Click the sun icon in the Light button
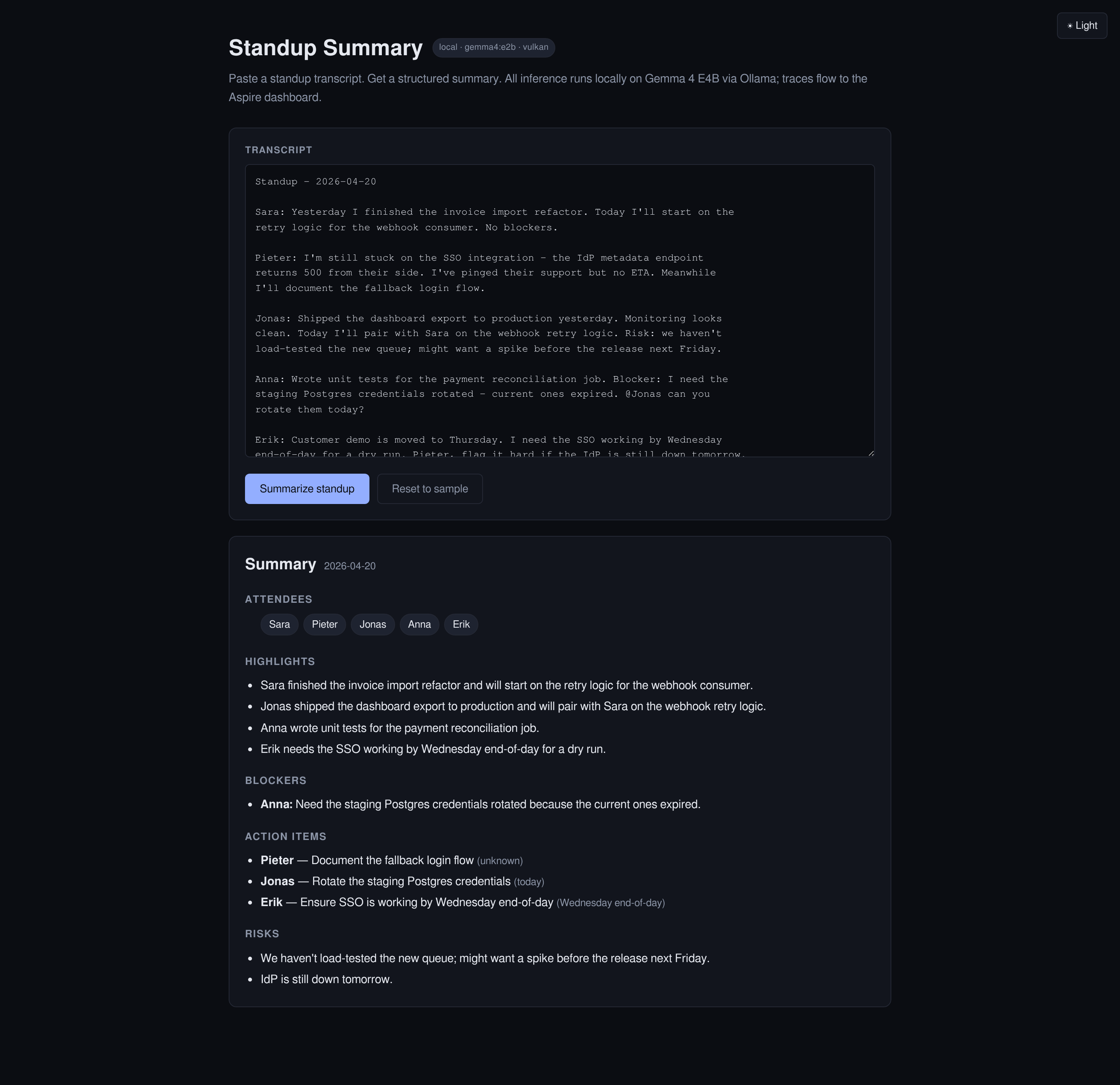This screenshot has height=1085, width=1120. click(1070, 25)
